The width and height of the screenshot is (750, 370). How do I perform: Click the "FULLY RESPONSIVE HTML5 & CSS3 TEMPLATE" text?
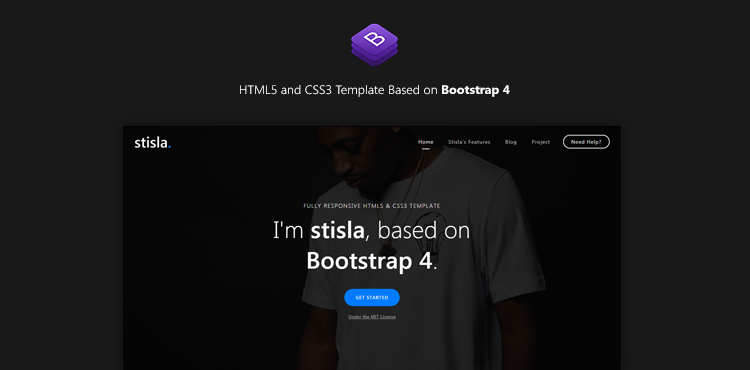tap(372, 206)
